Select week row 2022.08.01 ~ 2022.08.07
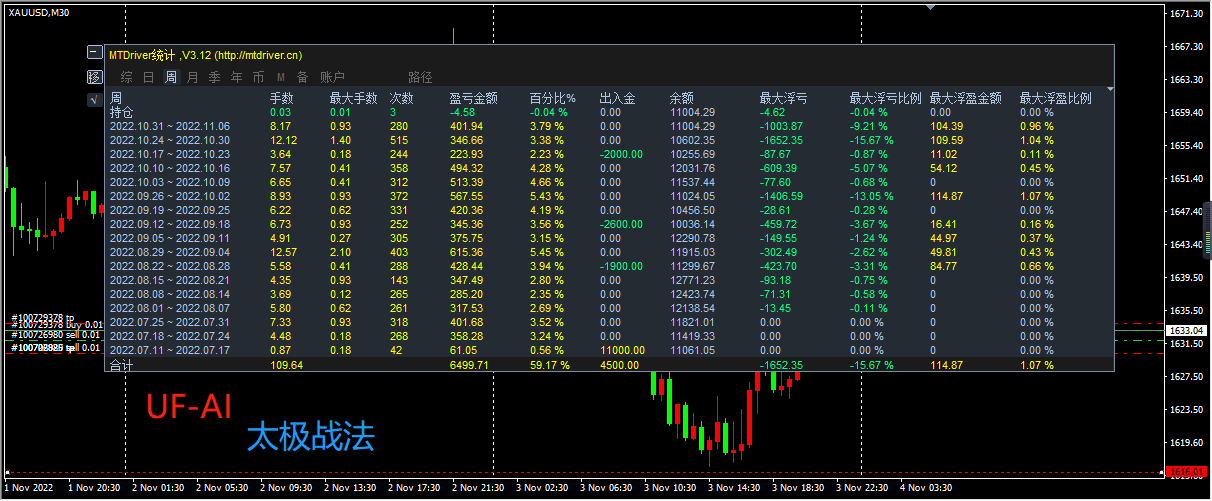1212x501 pixels. pyautogui.click(x=170, y=309)
